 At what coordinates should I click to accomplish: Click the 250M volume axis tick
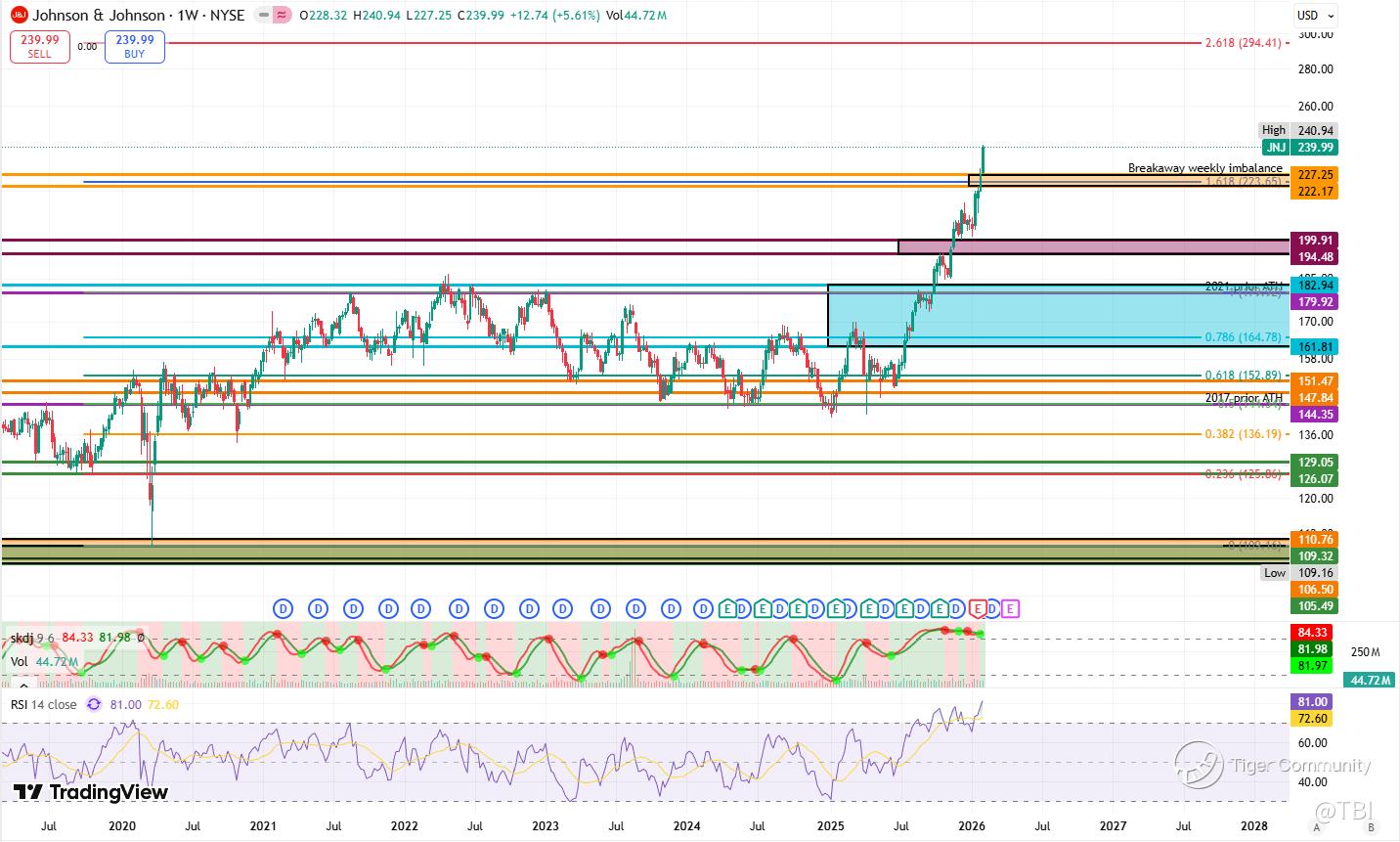[1364, 652]
